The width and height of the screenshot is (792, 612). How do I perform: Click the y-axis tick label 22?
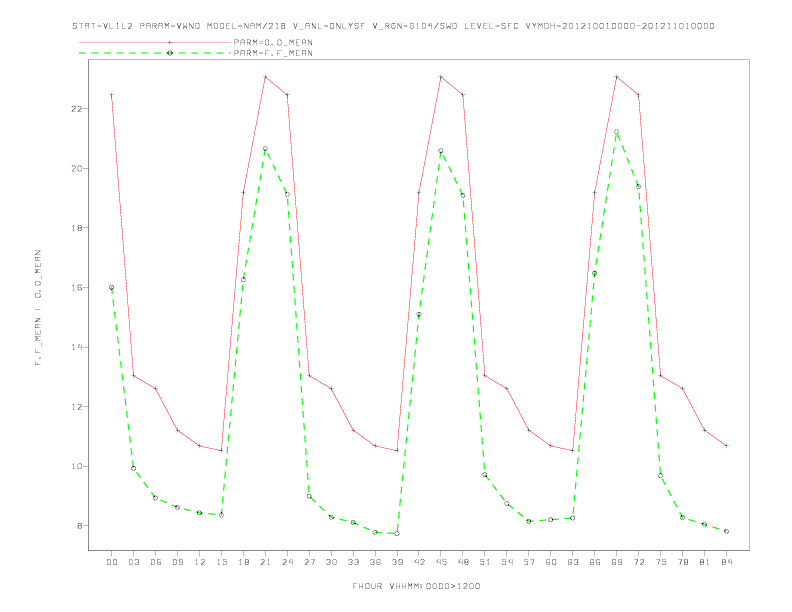pos(77,109)
